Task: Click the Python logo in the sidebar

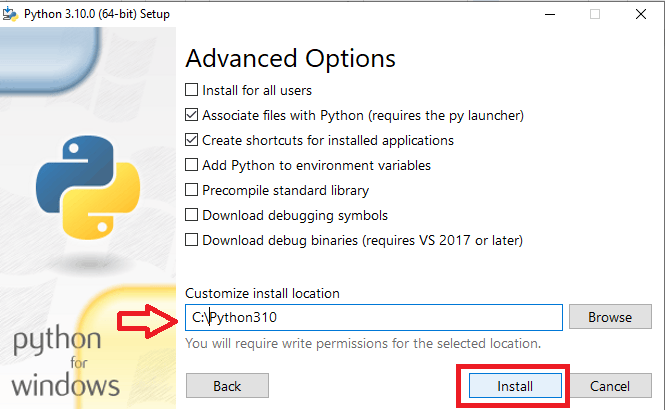Action: [88, 187]
